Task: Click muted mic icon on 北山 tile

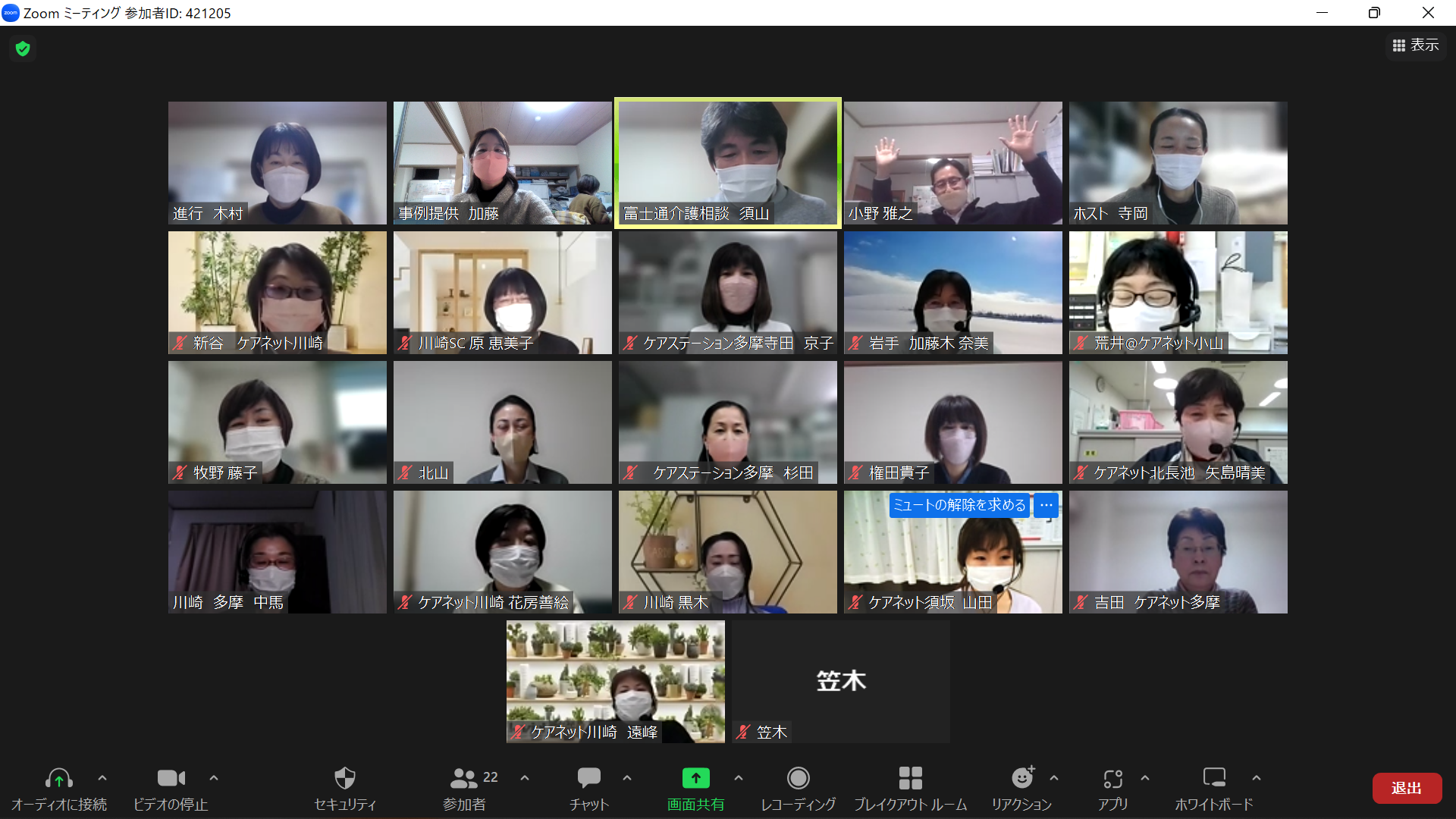Action: pyautogui.click(x=405, y=472)
